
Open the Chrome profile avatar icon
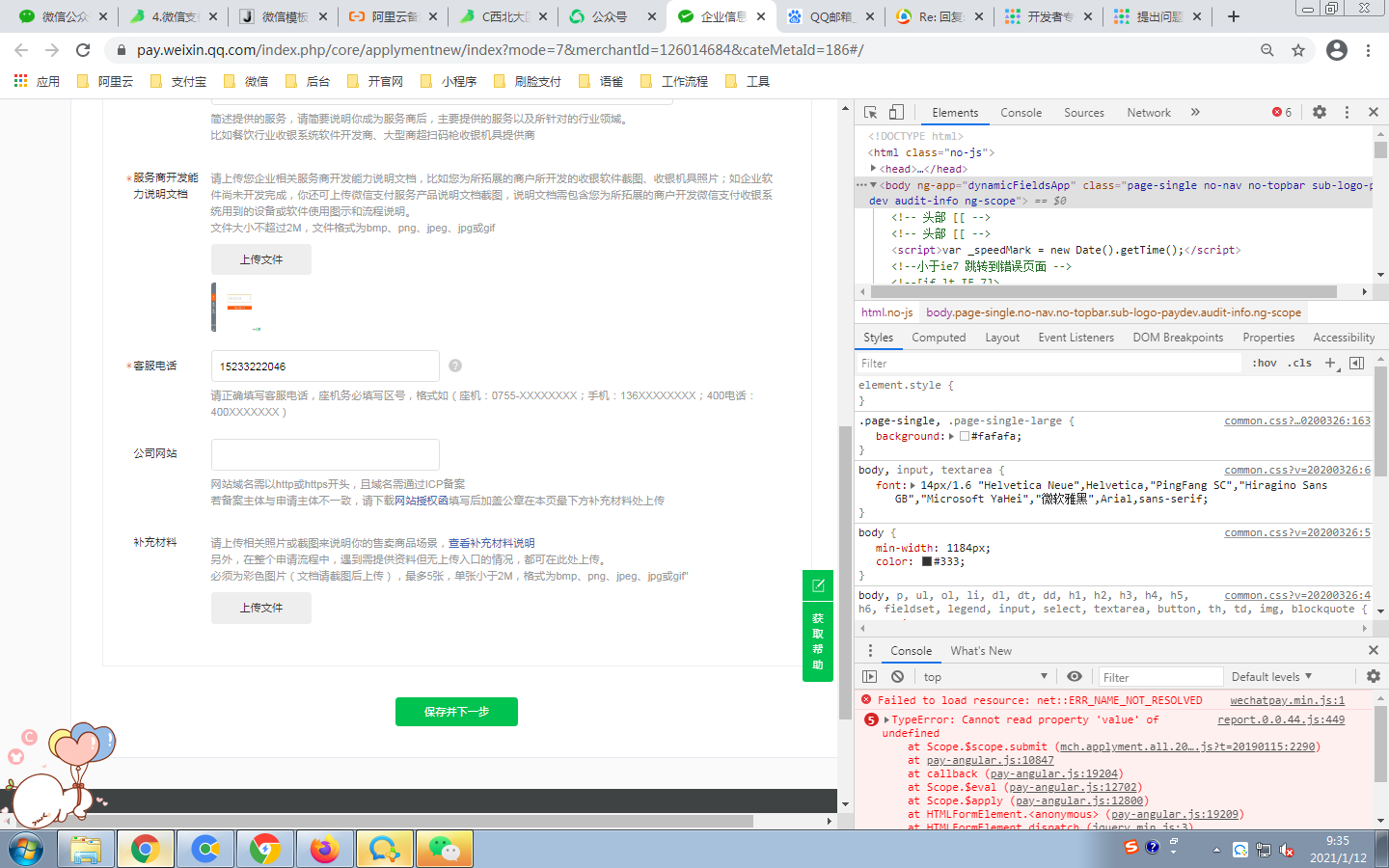pos(1337,50)
